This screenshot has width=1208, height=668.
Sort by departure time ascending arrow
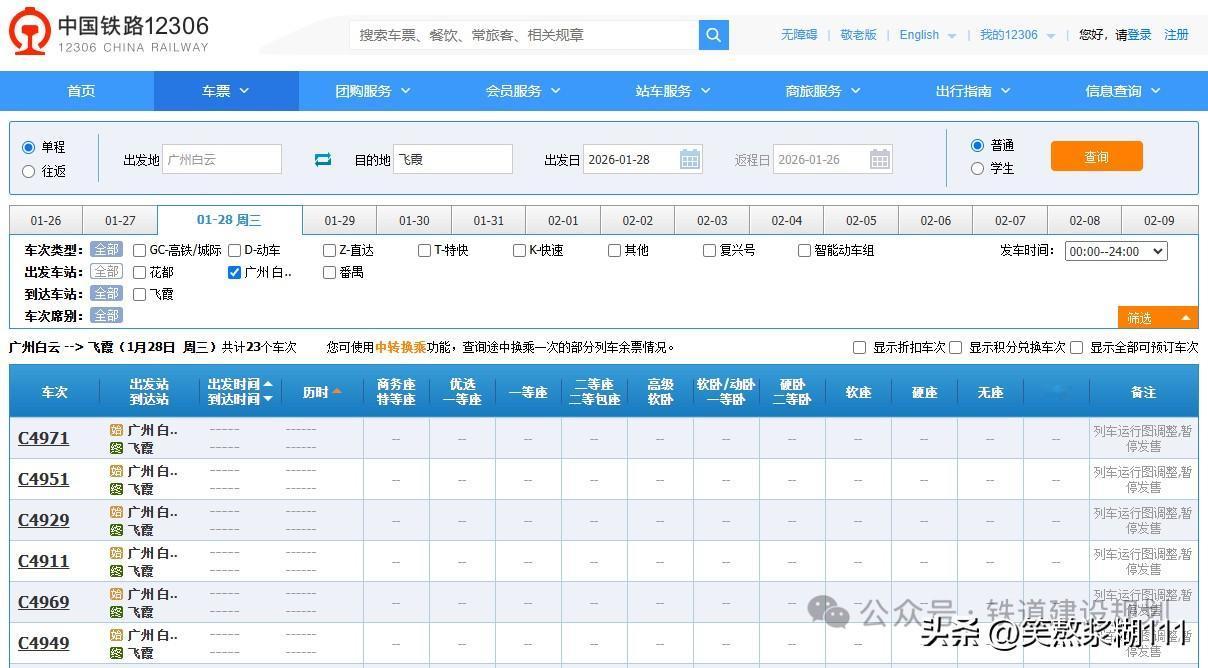pos(268,384)
